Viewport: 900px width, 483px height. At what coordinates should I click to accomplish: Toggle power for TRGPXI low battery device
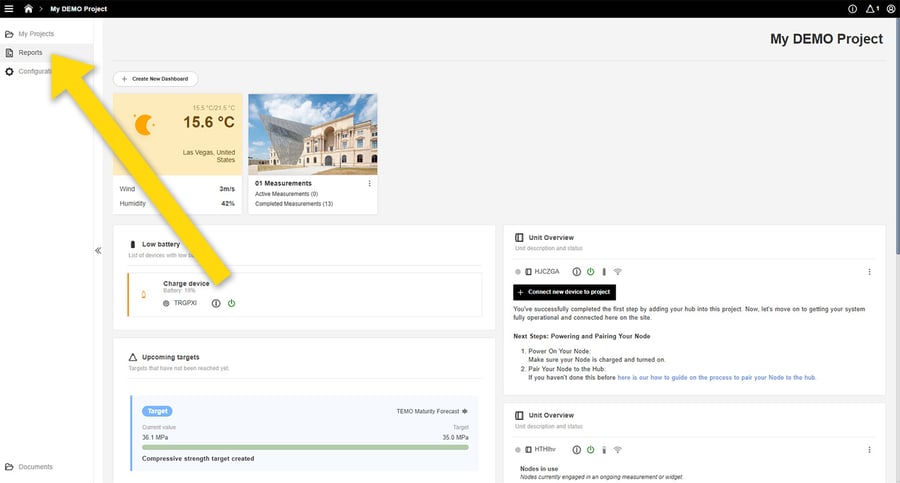(231, 303)
